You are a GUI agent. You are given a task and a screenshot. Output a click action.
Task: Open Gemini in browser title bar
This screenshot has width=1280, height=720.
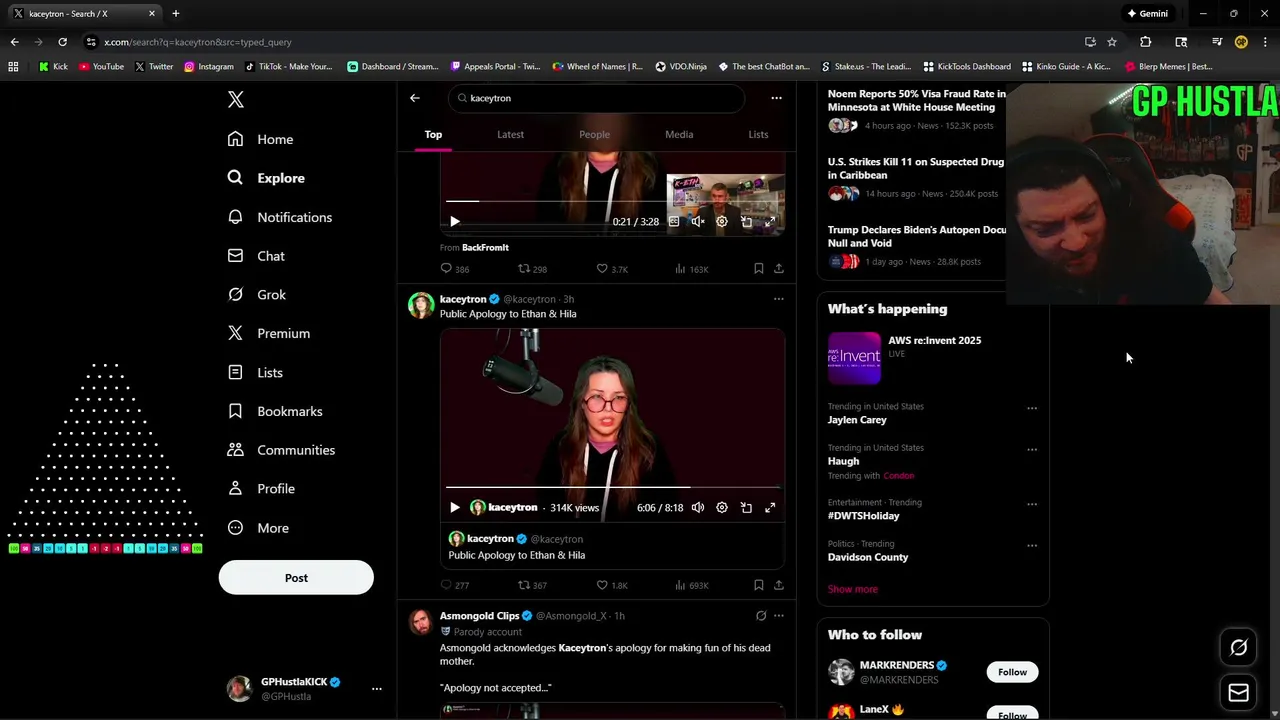tap(1147, 14)
